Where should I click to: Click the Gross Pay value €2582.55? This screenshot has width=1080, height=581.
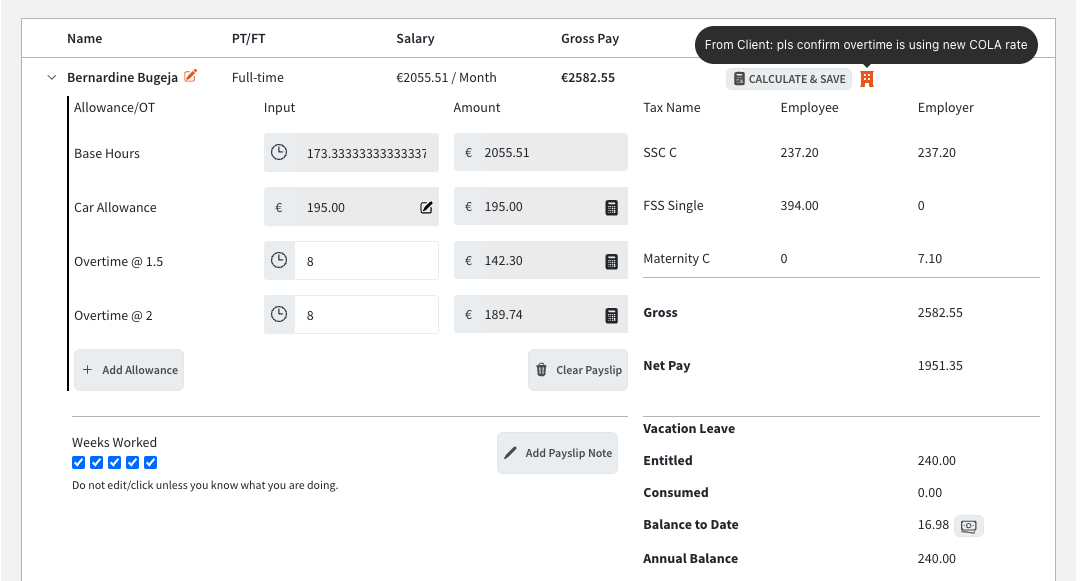[588, 78]
